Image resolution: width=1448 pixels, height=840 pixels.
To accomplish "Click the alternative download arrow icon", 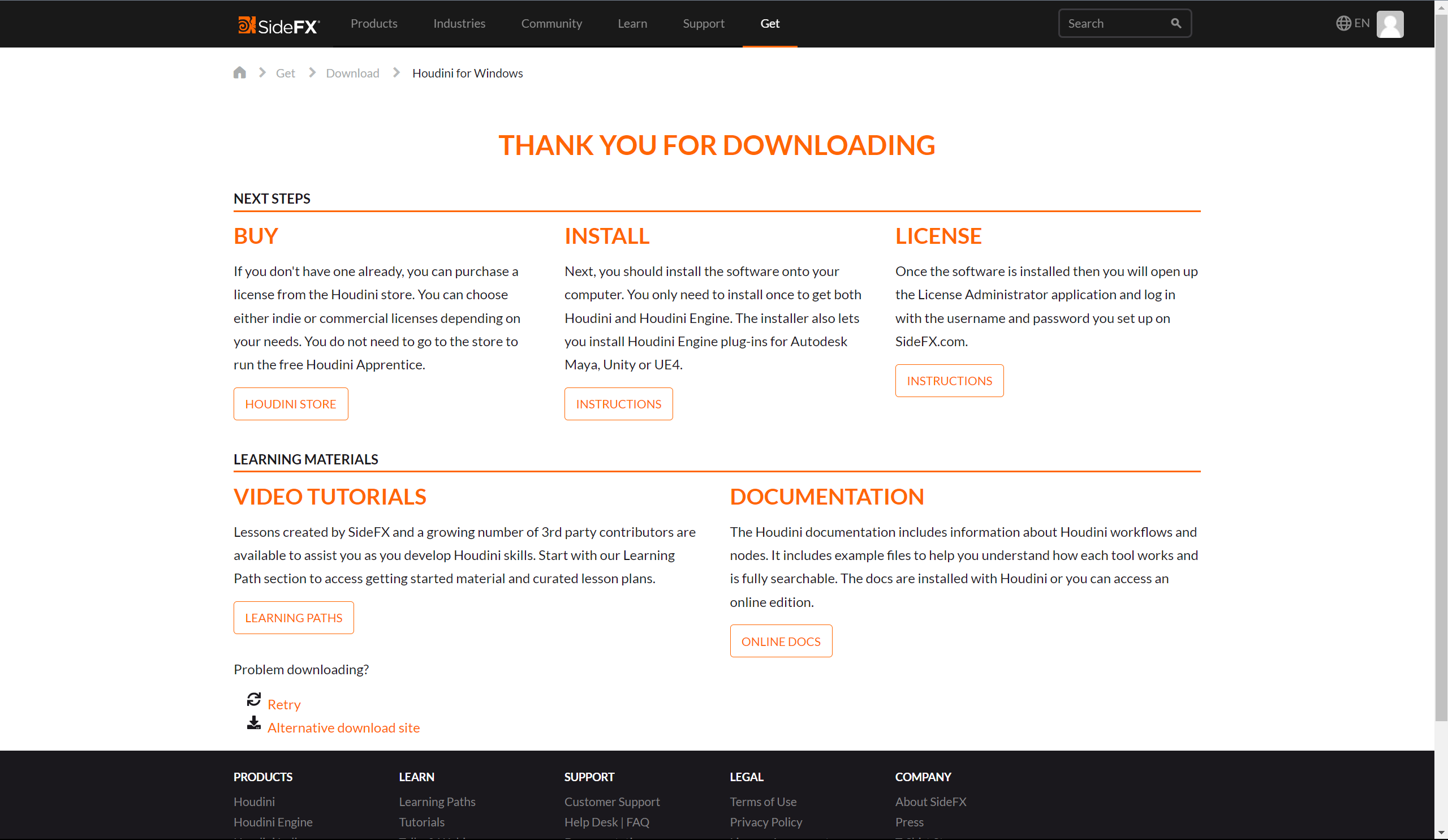I will click(x=253, y=723).
